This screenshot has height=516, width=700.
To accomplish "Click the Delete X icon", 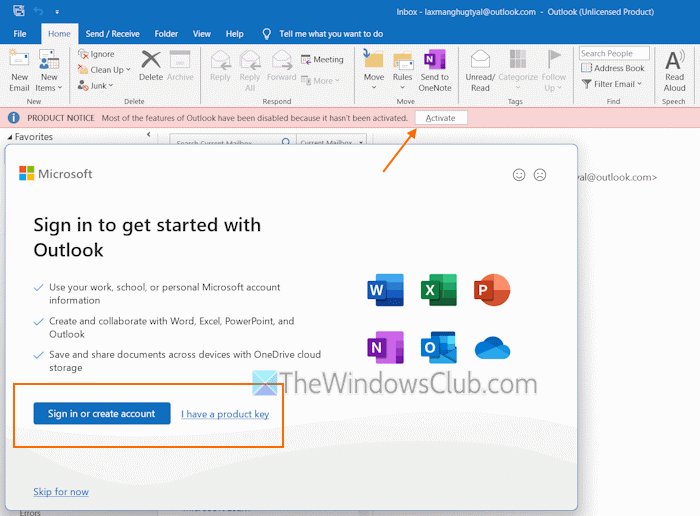I will pyautogui.click(x=151, y=60).
